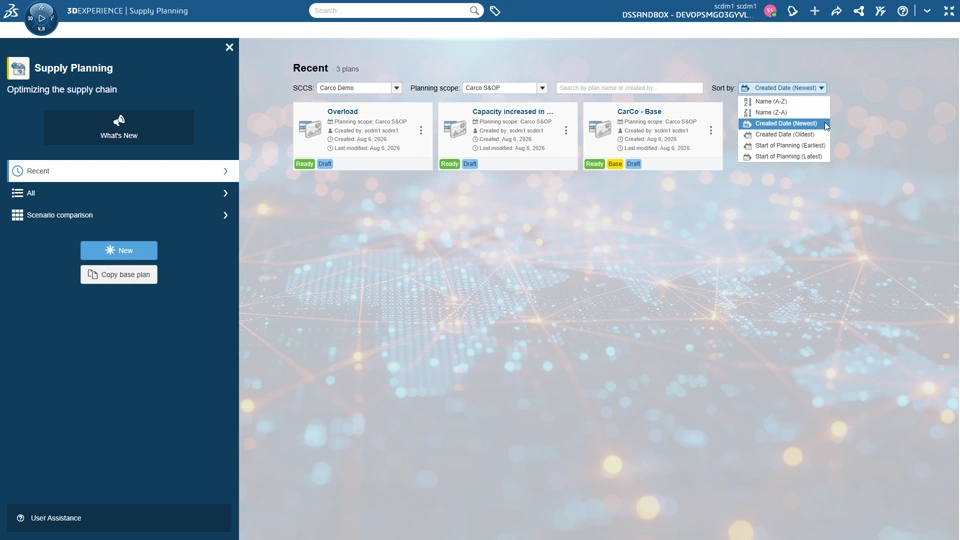Open What's New megaphone tile
Image resolution: width=960 pixels, height=540 pixels.
tap(119, 127)
